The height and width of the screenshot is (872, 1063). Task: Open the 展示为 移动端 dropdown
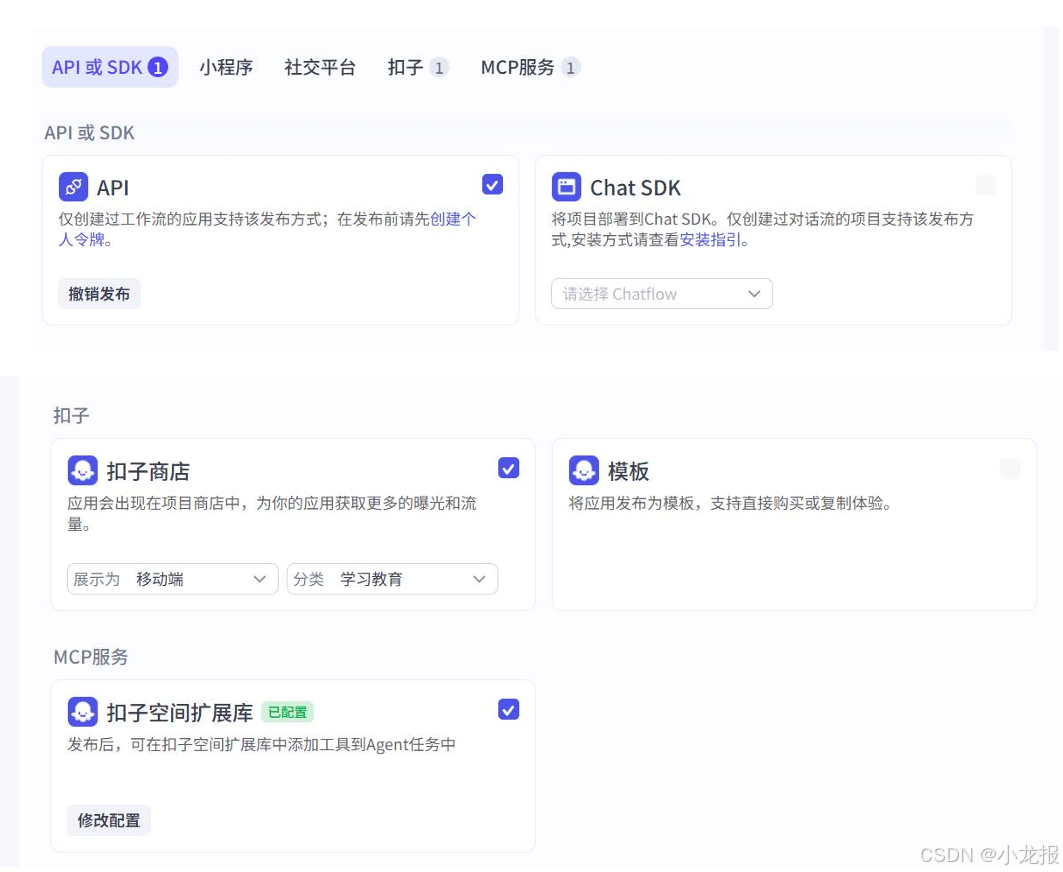(x=172, y=578)
